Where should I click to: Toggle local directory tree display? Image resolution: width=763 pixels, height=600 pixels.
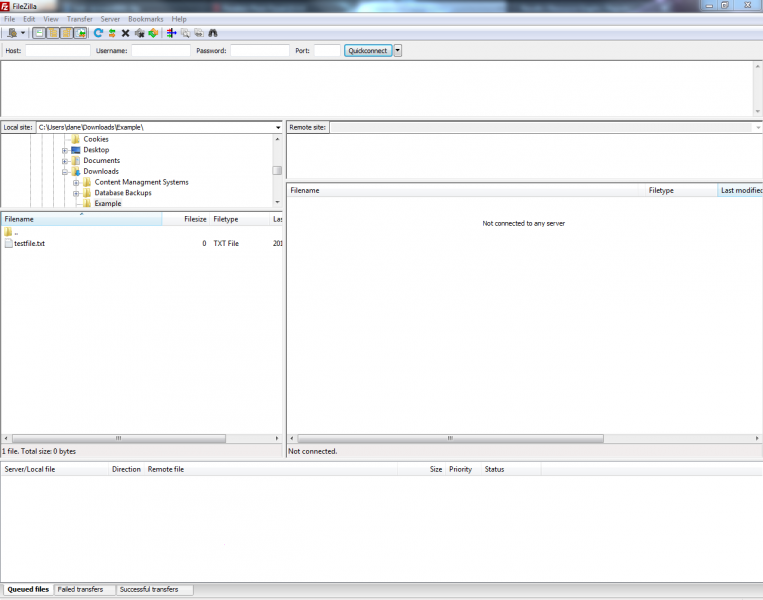(53, 33)
